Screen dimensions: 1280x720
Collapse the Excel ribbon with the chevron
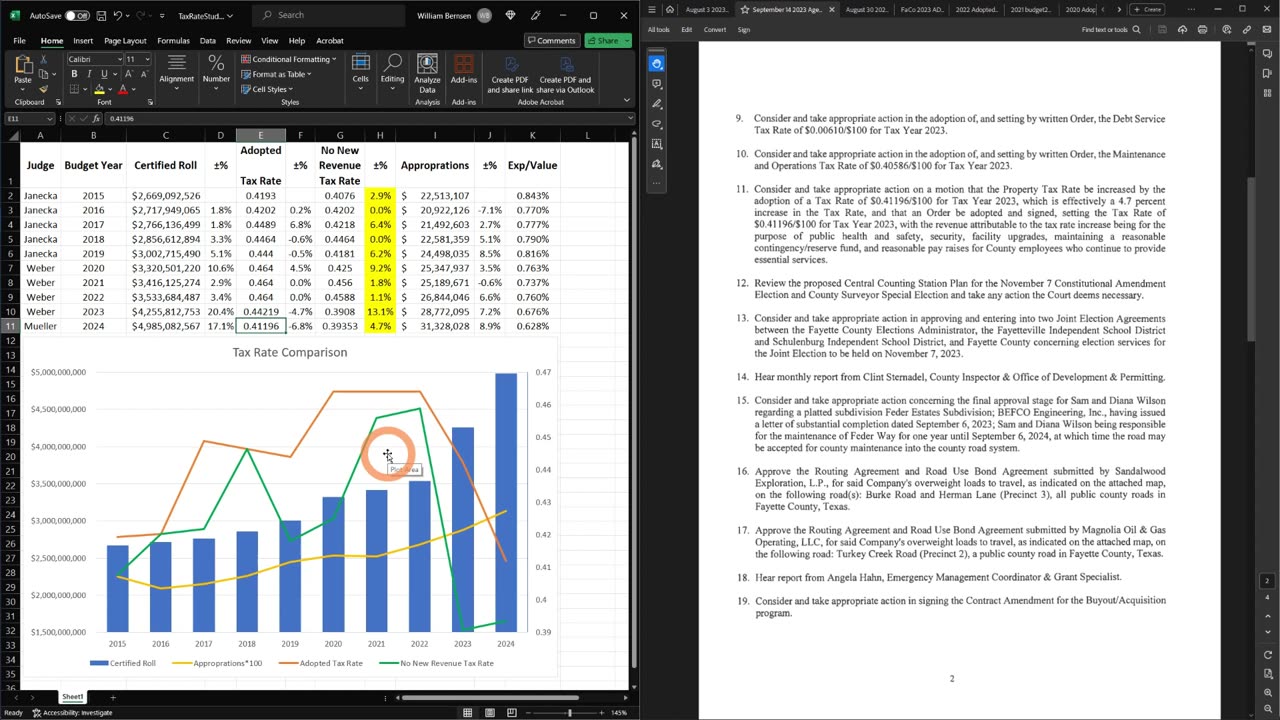coord(627,100)
